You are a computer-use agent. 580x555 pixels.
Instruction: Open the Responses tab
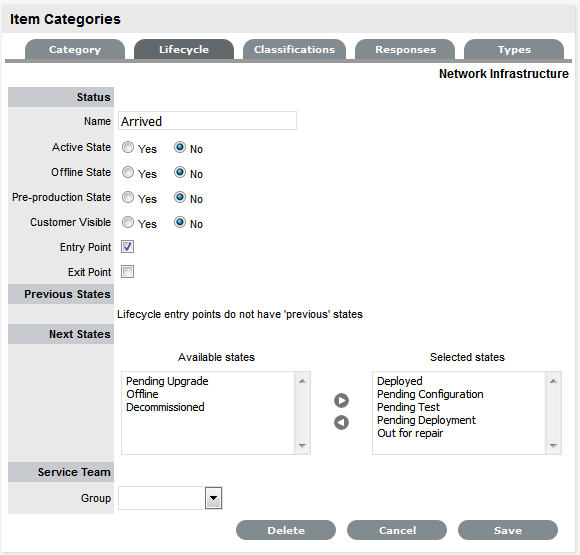coord(405,49)
